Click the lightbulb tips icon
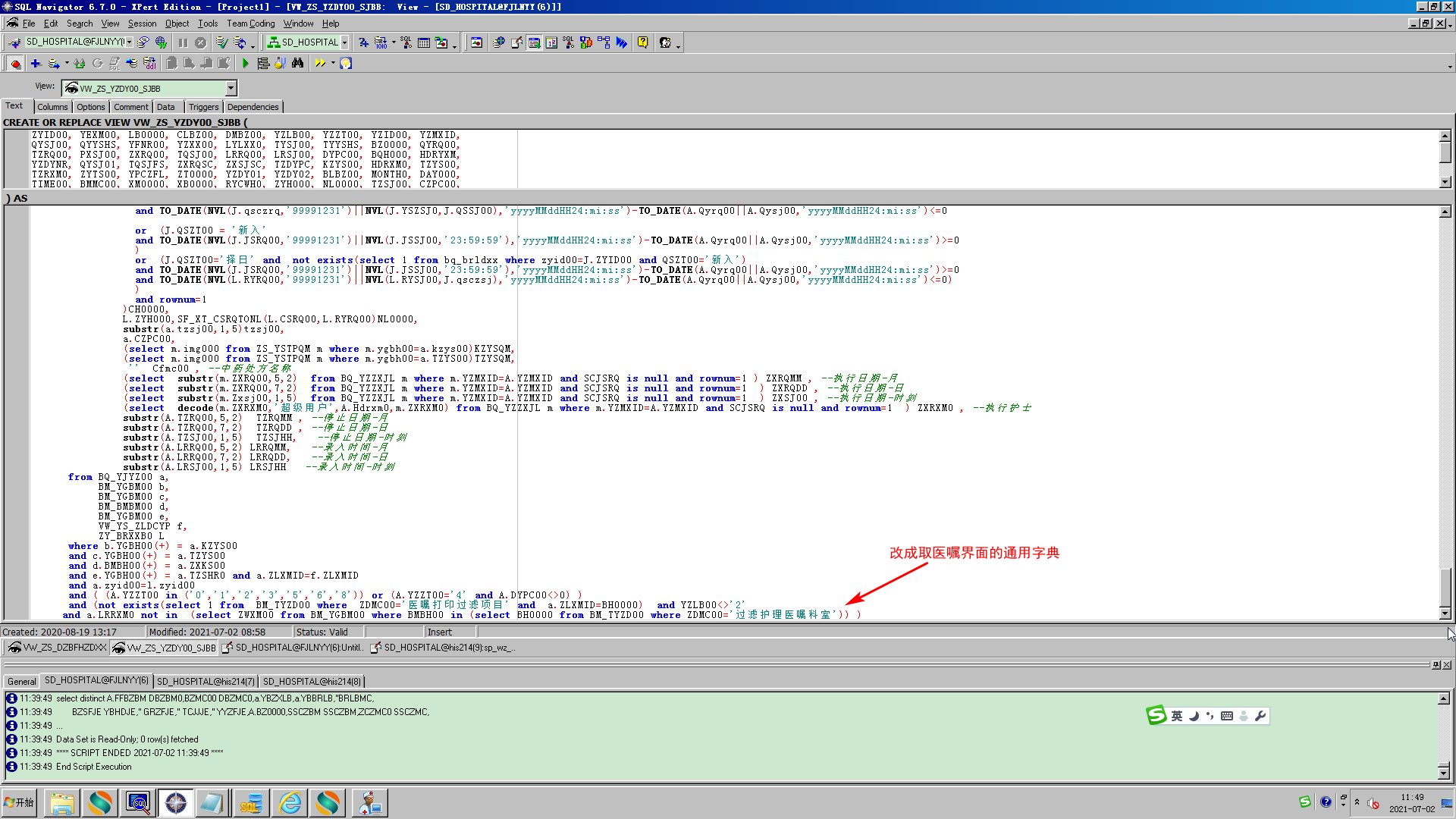1456x819 pixels. tap(346, 63)
